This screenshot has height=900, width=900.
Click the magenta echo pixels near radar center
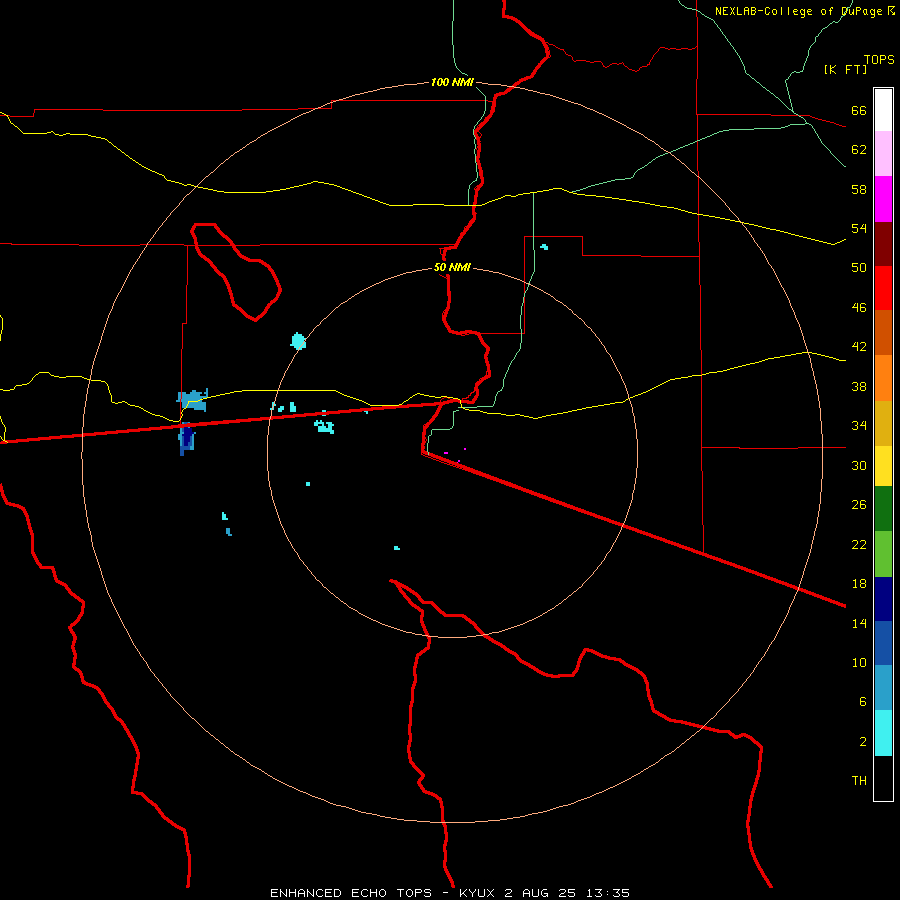click(453, 456)
